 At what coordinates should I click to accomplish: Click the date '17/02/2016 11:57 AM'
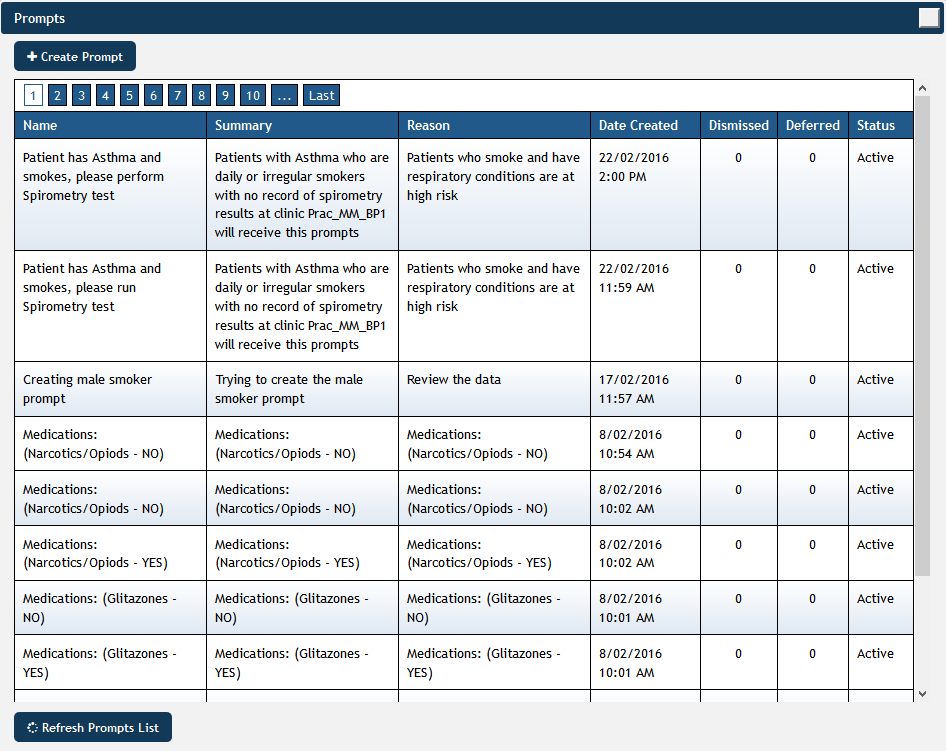point(646,389)
